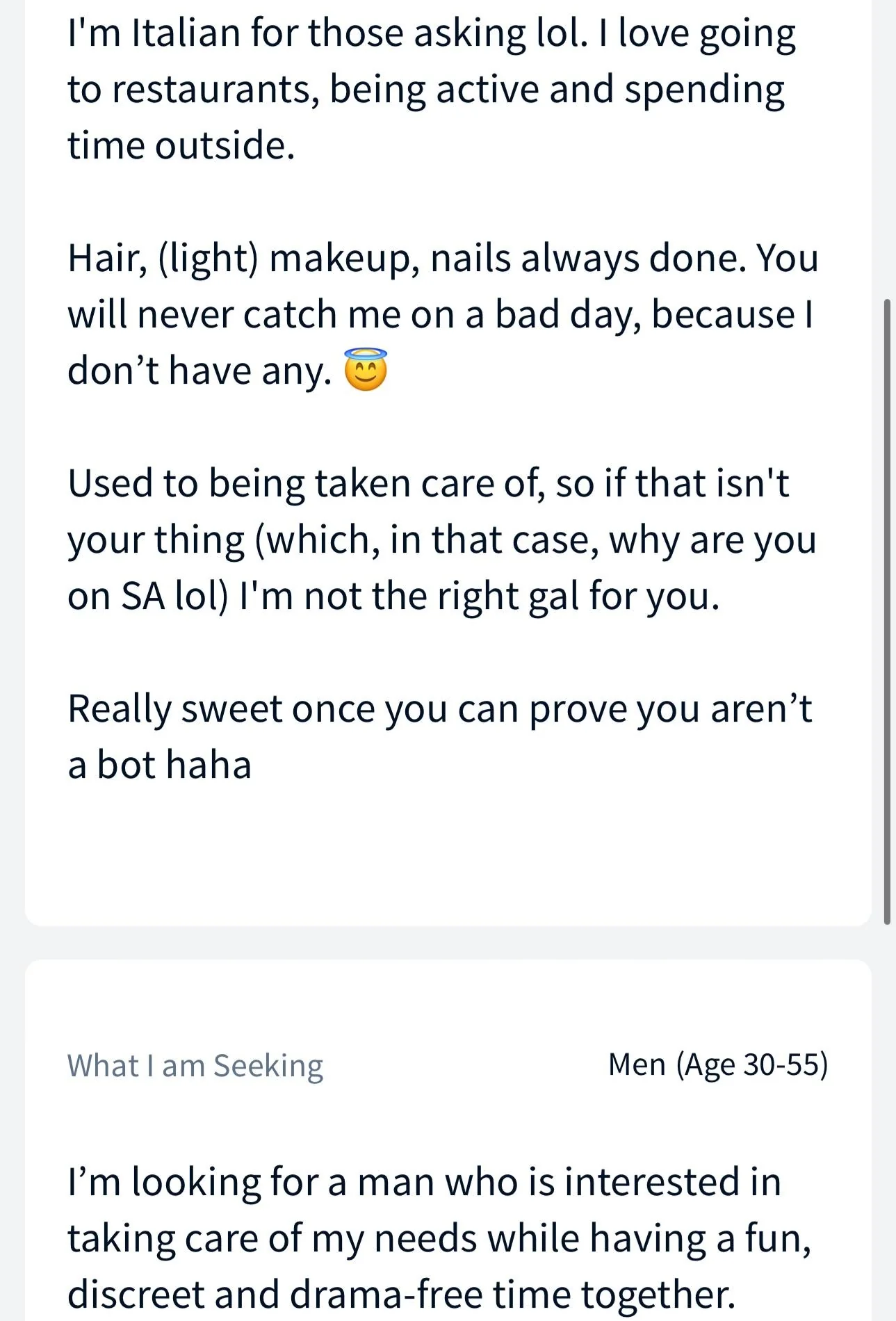
Task: Click the line "time outside."
Action: click(181, 146)
